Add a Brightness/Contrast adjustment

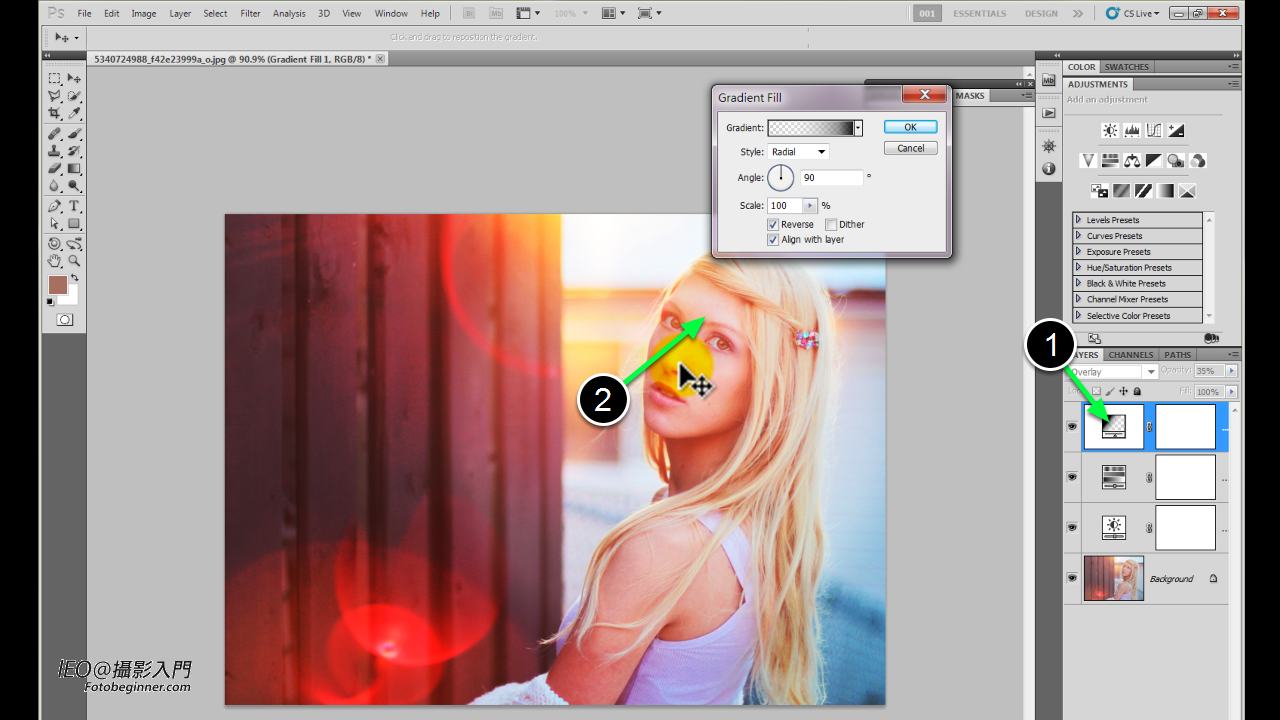1110,130
